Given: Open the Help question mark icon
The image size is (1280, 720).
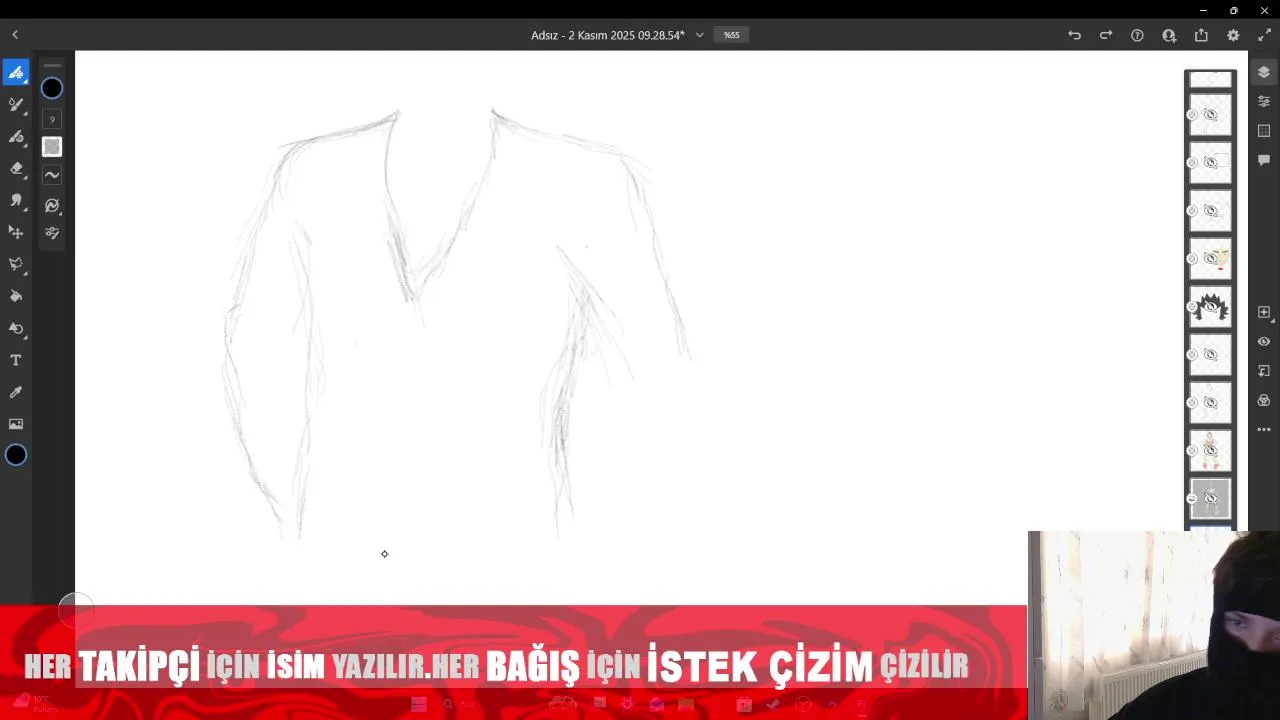Looking at the screenshot, I should click(x=1137, y=35).
